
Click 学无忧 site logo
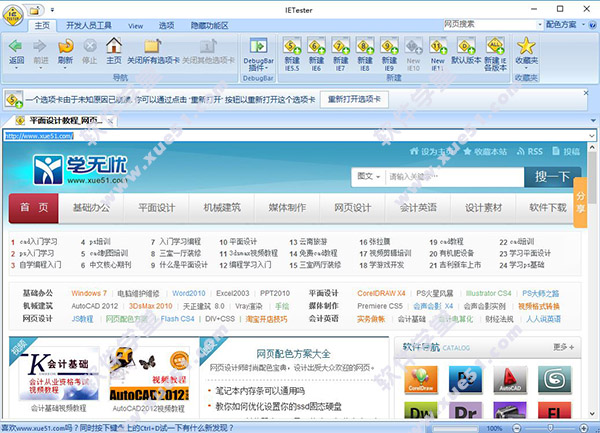pos(80,169)
